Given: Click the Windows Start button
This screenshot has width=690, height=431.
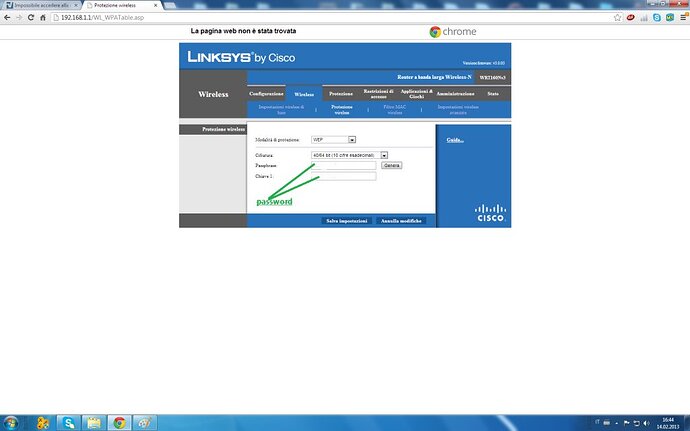Looking at the screenshot, I should (12, 421).
